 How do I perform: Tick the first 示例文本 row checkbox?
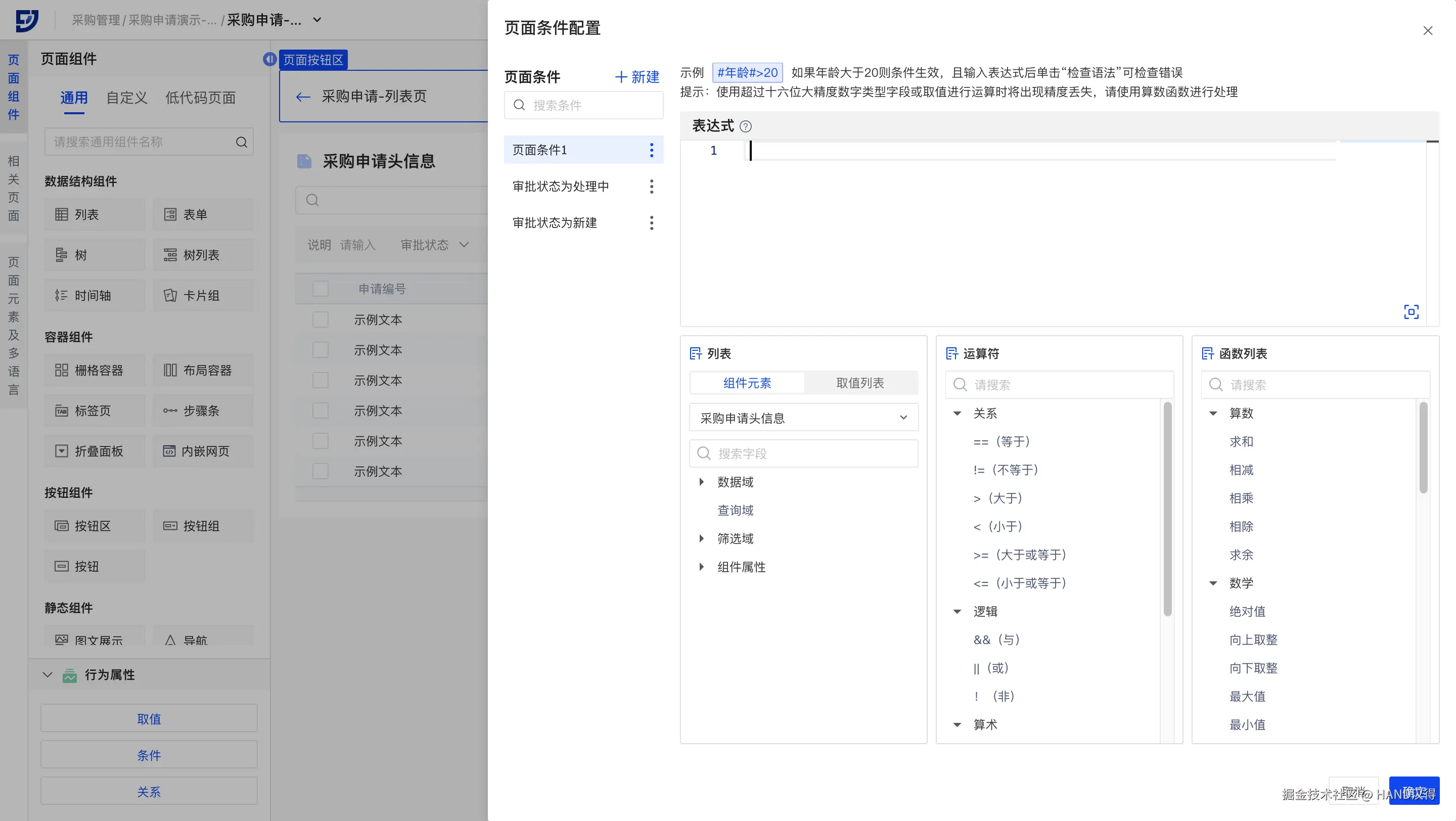321,320
